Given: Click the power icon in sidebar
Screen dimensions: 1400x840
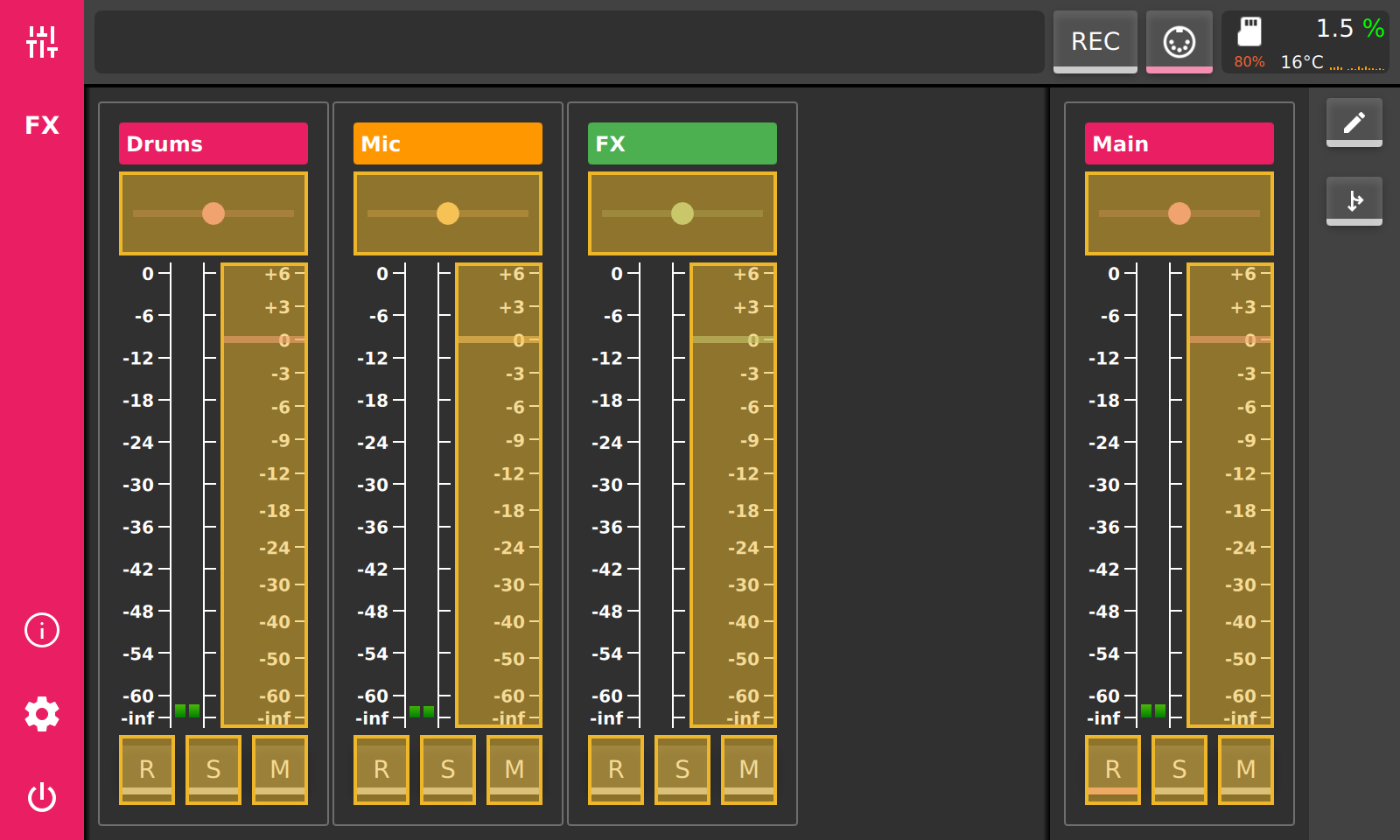Looking at the screenshot, I should click(x=42, y=797).
